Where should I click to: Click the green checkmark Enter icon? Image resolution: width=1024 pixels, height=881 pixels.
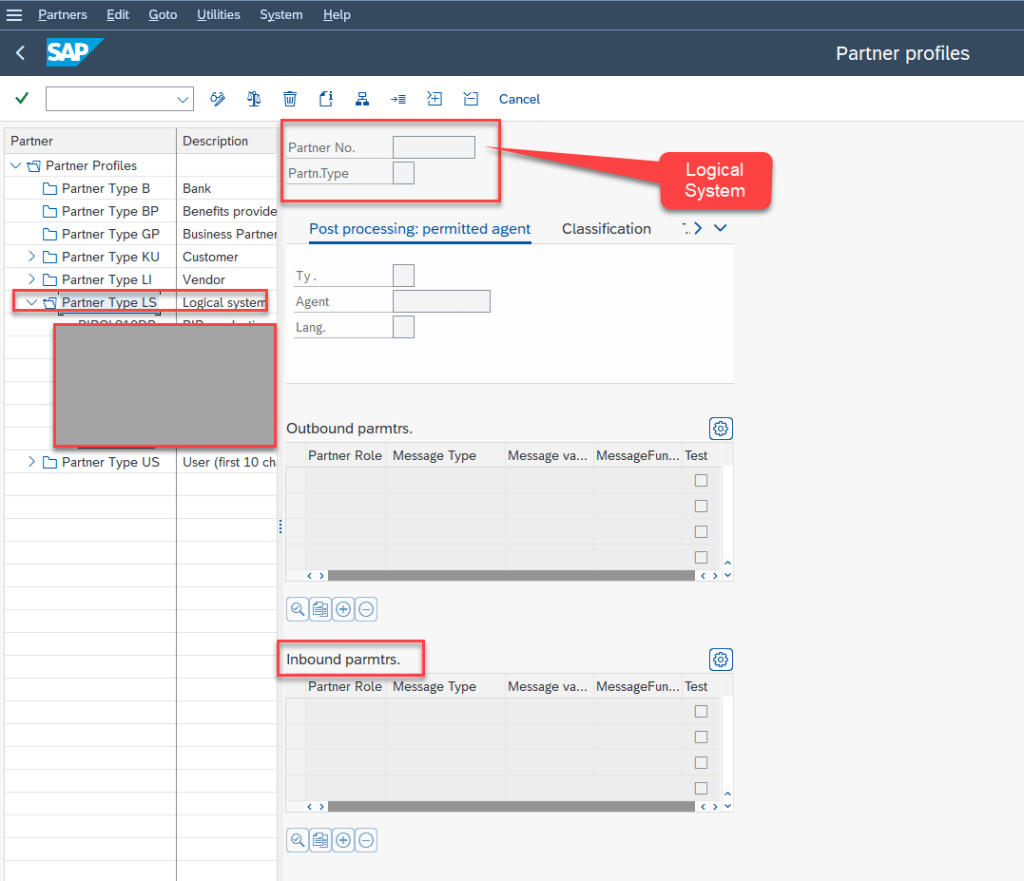(21, 98)
